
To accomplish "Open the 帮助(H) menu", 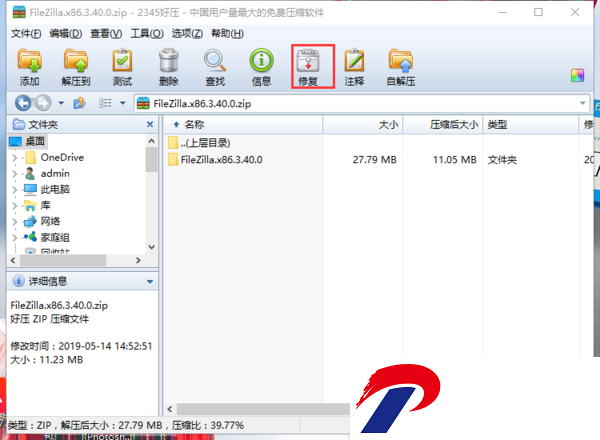I will pyautogui.click(x=227, y=34).
